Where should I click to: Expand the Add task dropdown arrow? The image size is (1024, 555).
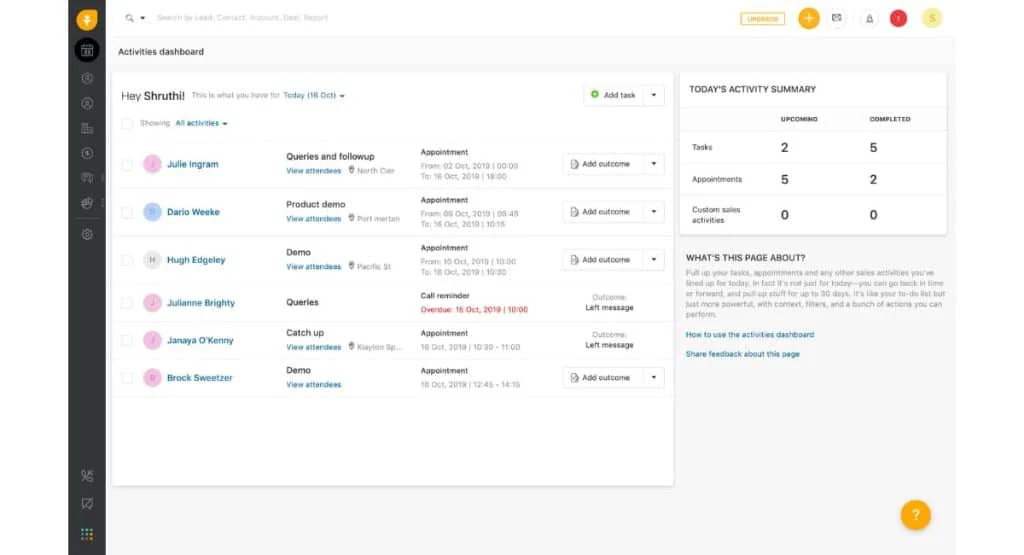654,95
